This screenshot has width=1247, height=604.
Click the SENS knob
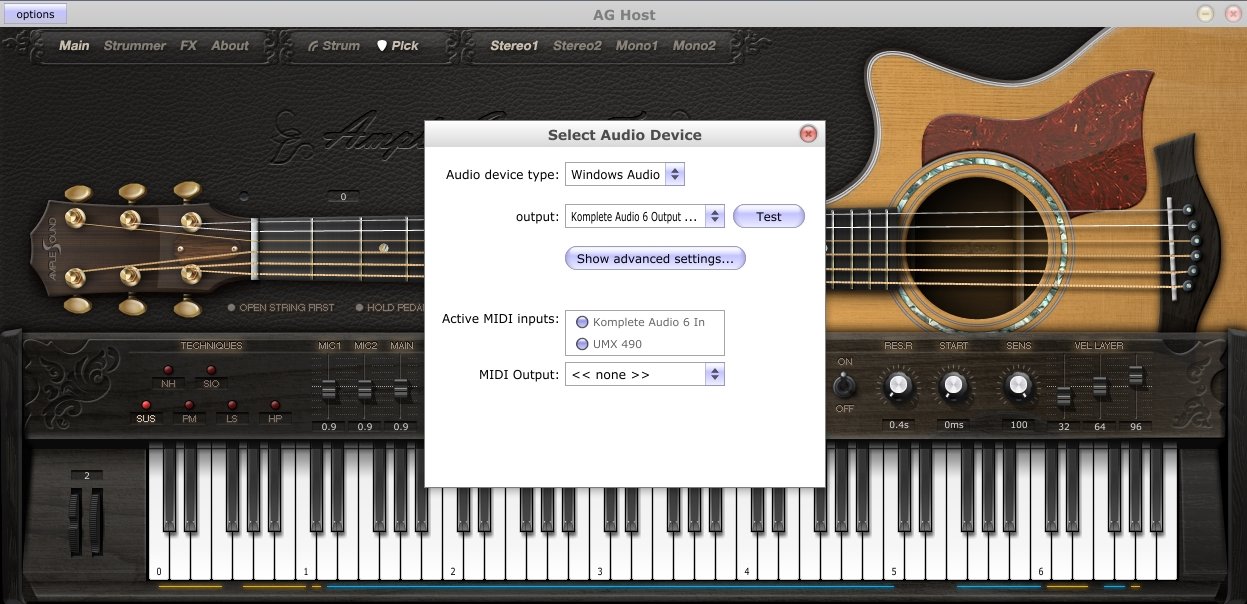[x=1018, y=385]
